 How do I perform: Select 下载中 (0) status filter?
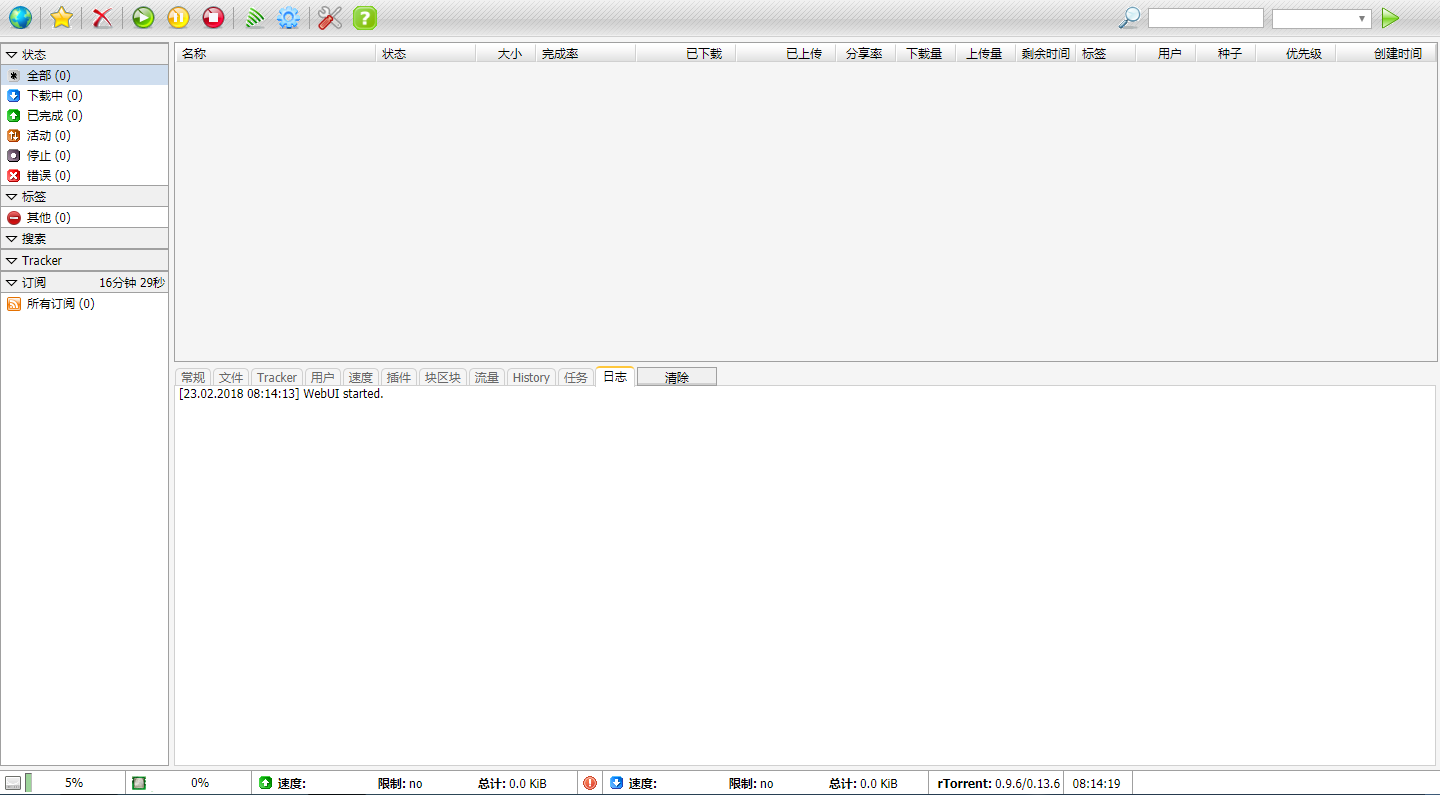84,96
